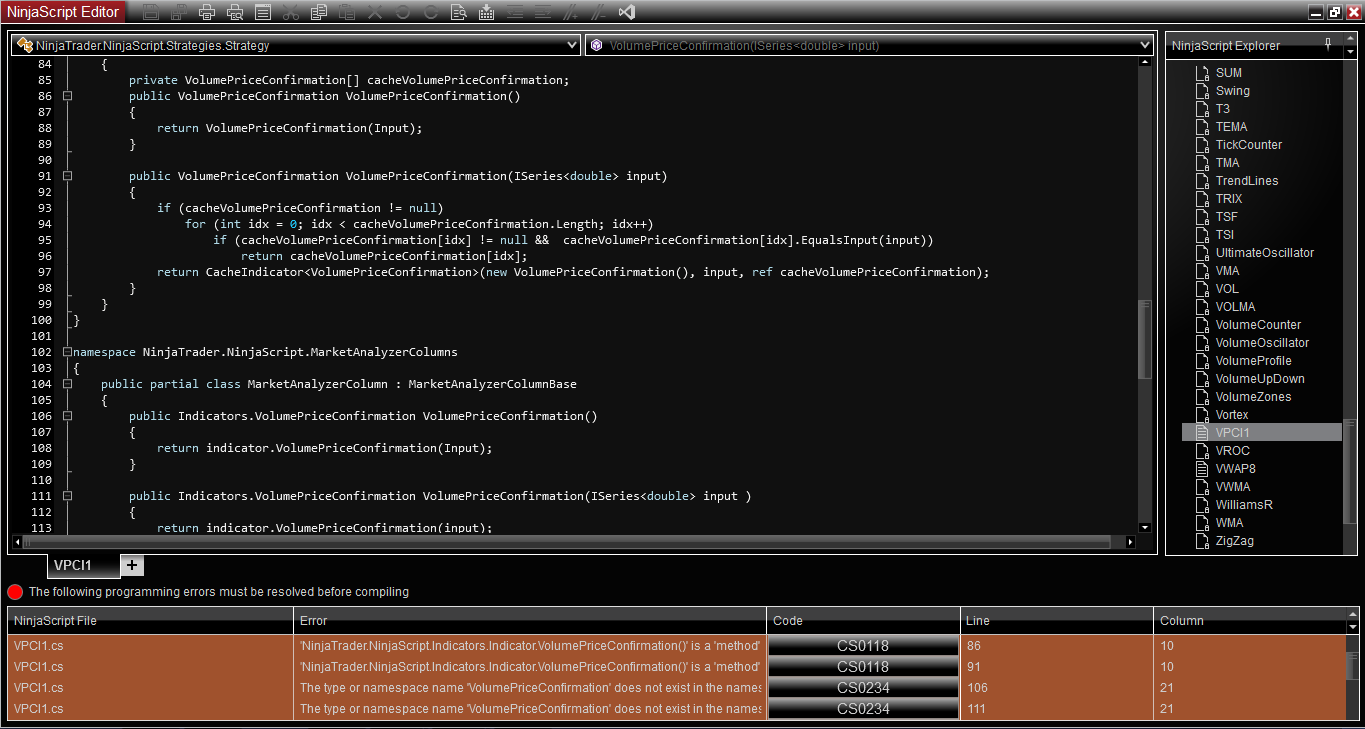Screen dimensions: 1365x729
Task: Select TrendLines in the explorer list
Action: pos(1247,181)
